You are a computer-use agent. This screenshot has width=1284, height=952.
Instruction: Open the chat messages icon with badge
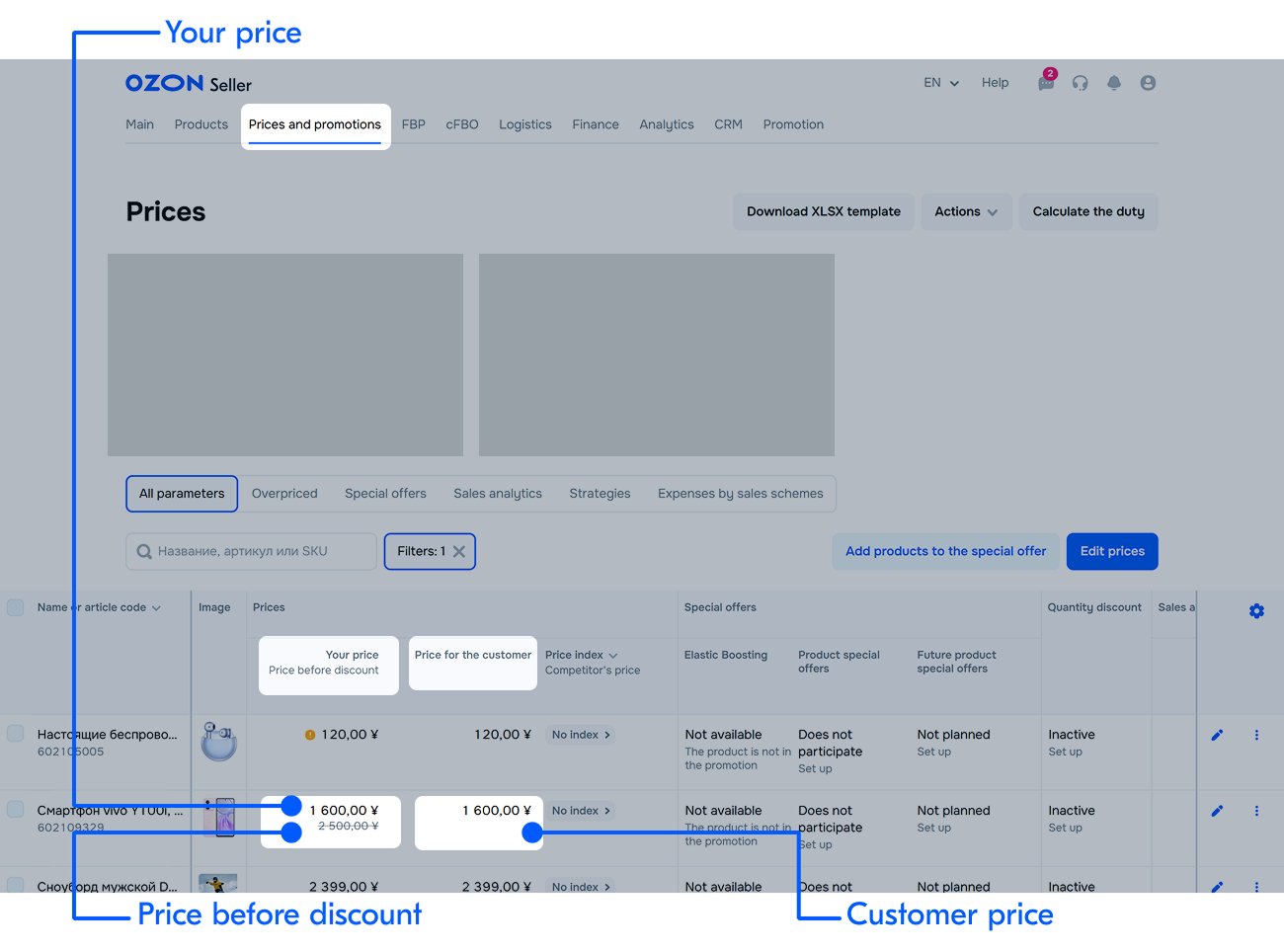pyautogui.click(x=1046, y=83)
